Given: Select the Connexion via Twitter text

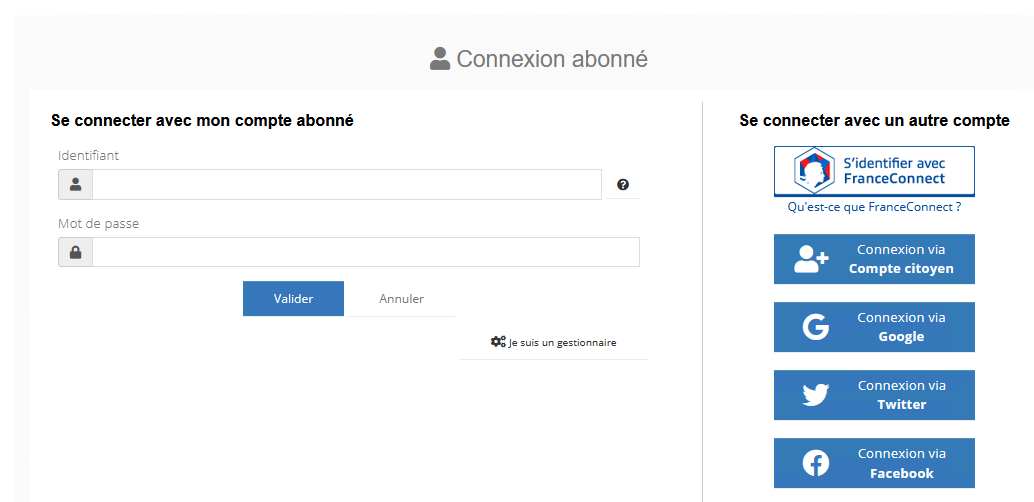Looking at the screenshot, I should 901,395.
